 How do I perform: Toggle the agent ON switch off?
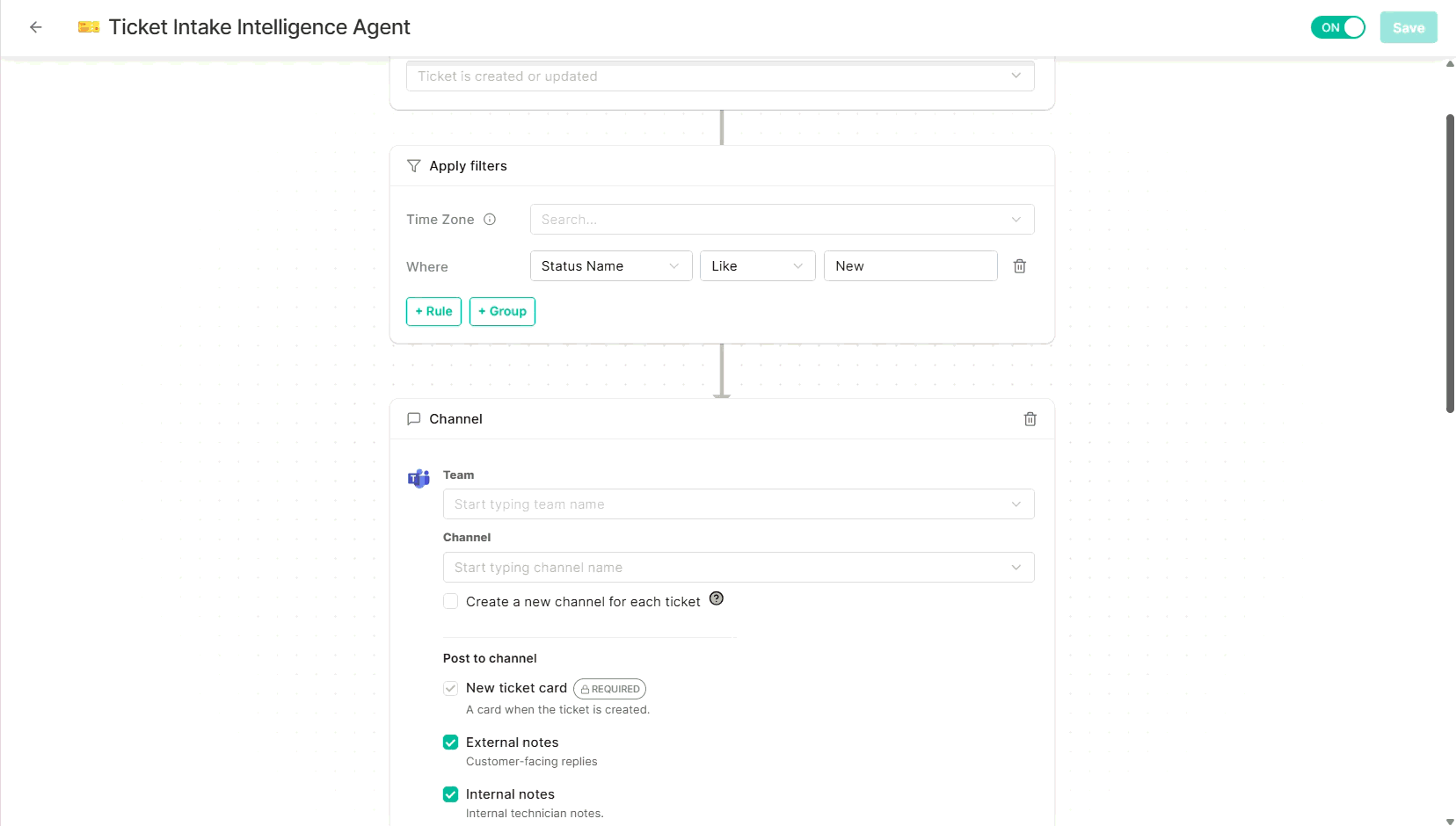[x=1338, y=27]
